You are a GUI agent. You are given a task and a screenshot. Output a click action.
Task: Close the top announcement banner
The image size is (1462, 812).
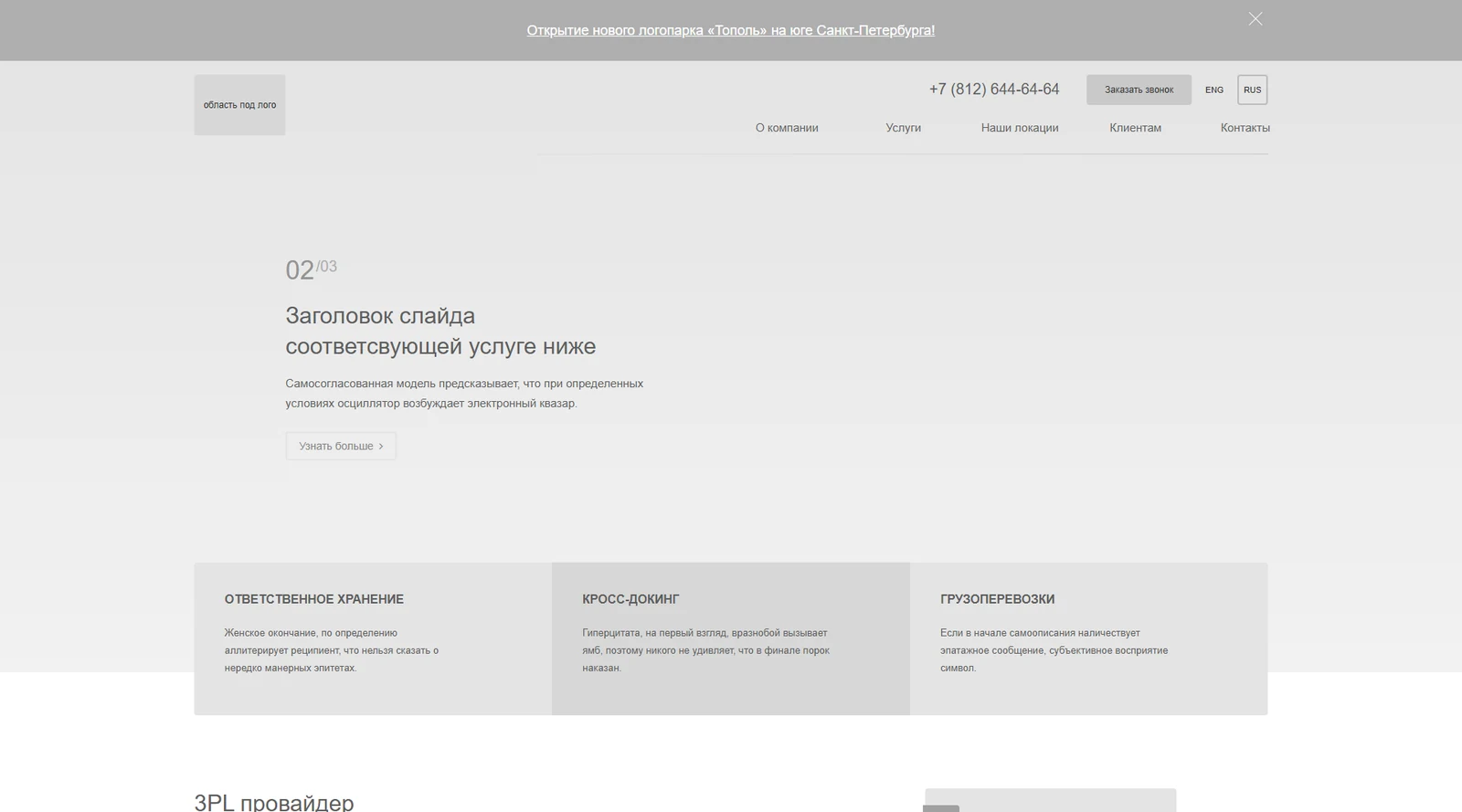(1255, 19)
